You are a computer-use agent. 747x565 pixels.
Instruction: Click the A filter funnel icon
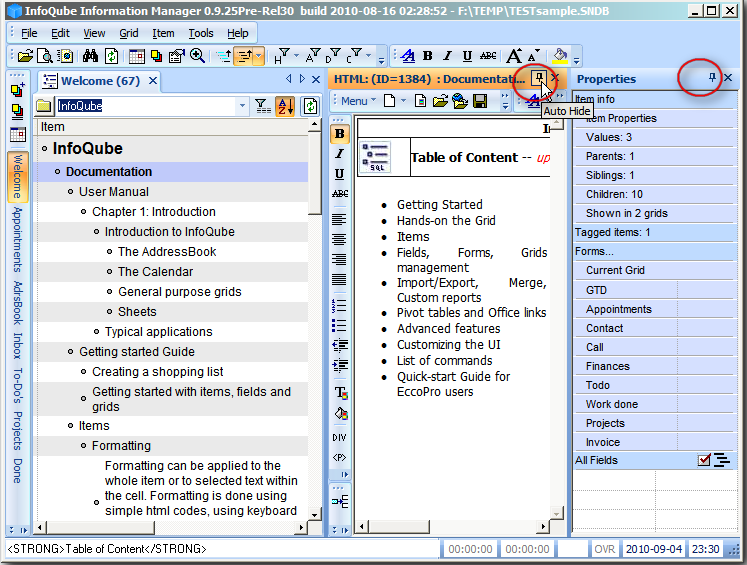coord(313,56)
